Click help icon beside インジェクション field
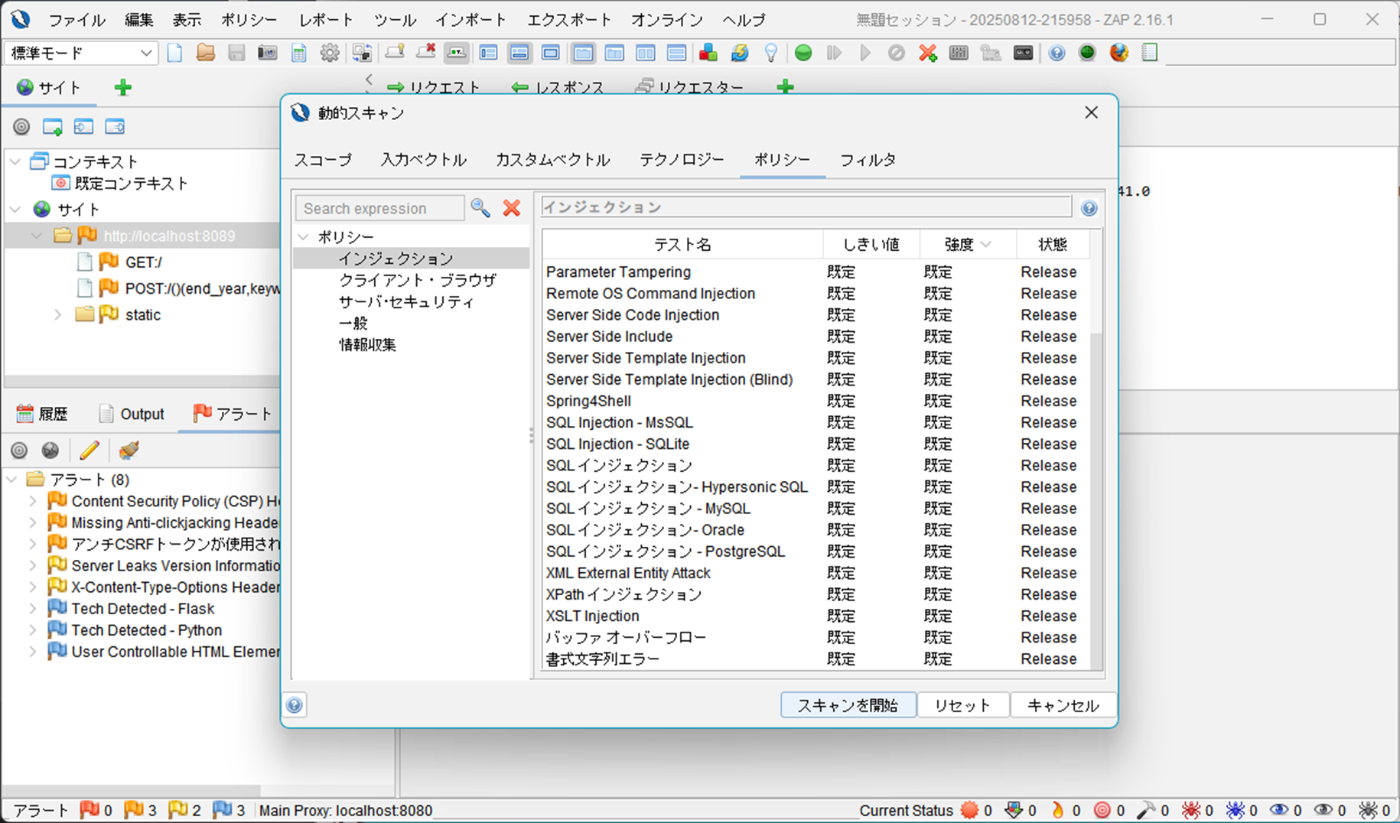The image size is (1400, 823). (x=1089, y=208)
